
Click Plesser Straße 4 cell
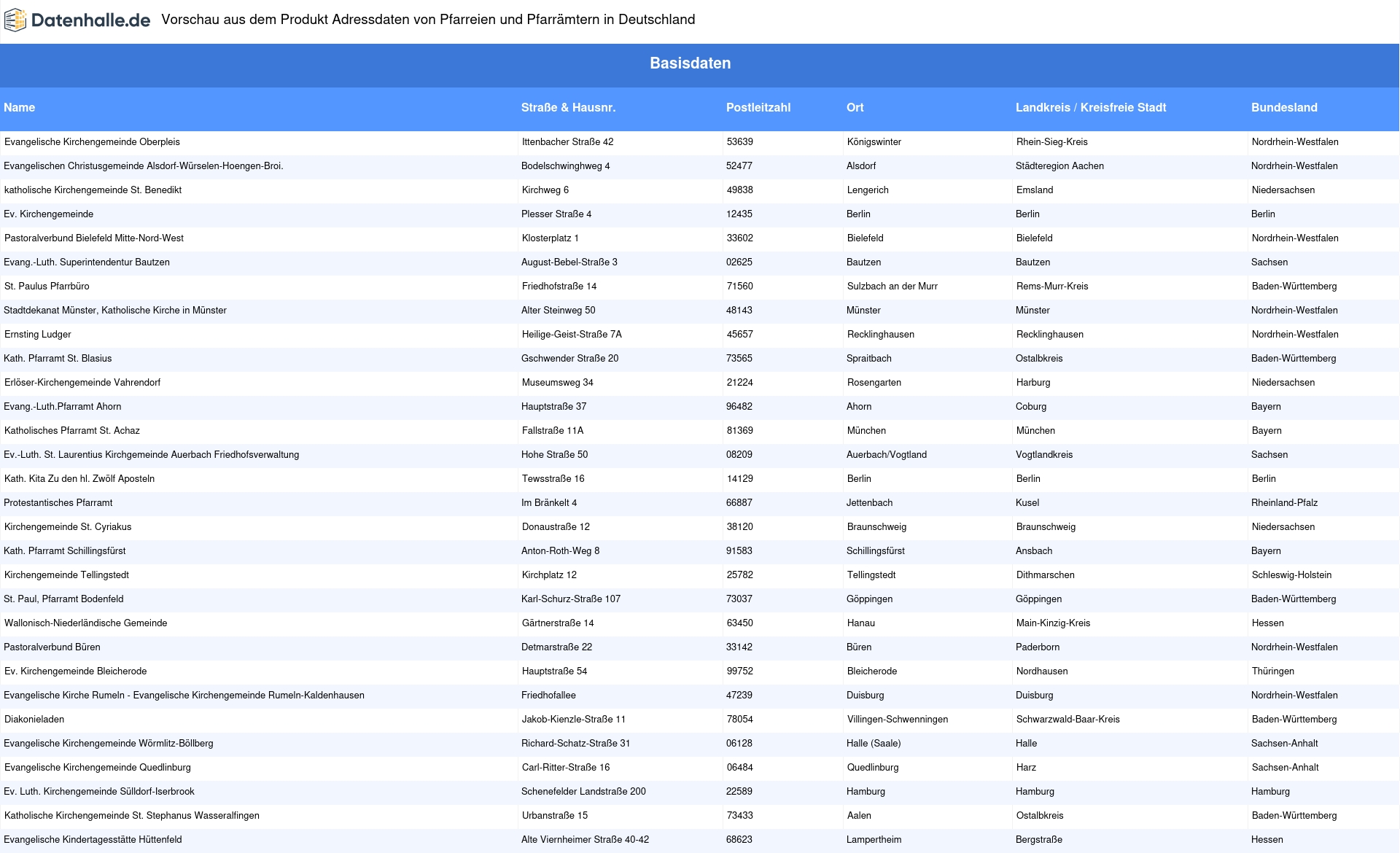pyautogui.click(x=556, y=214)
